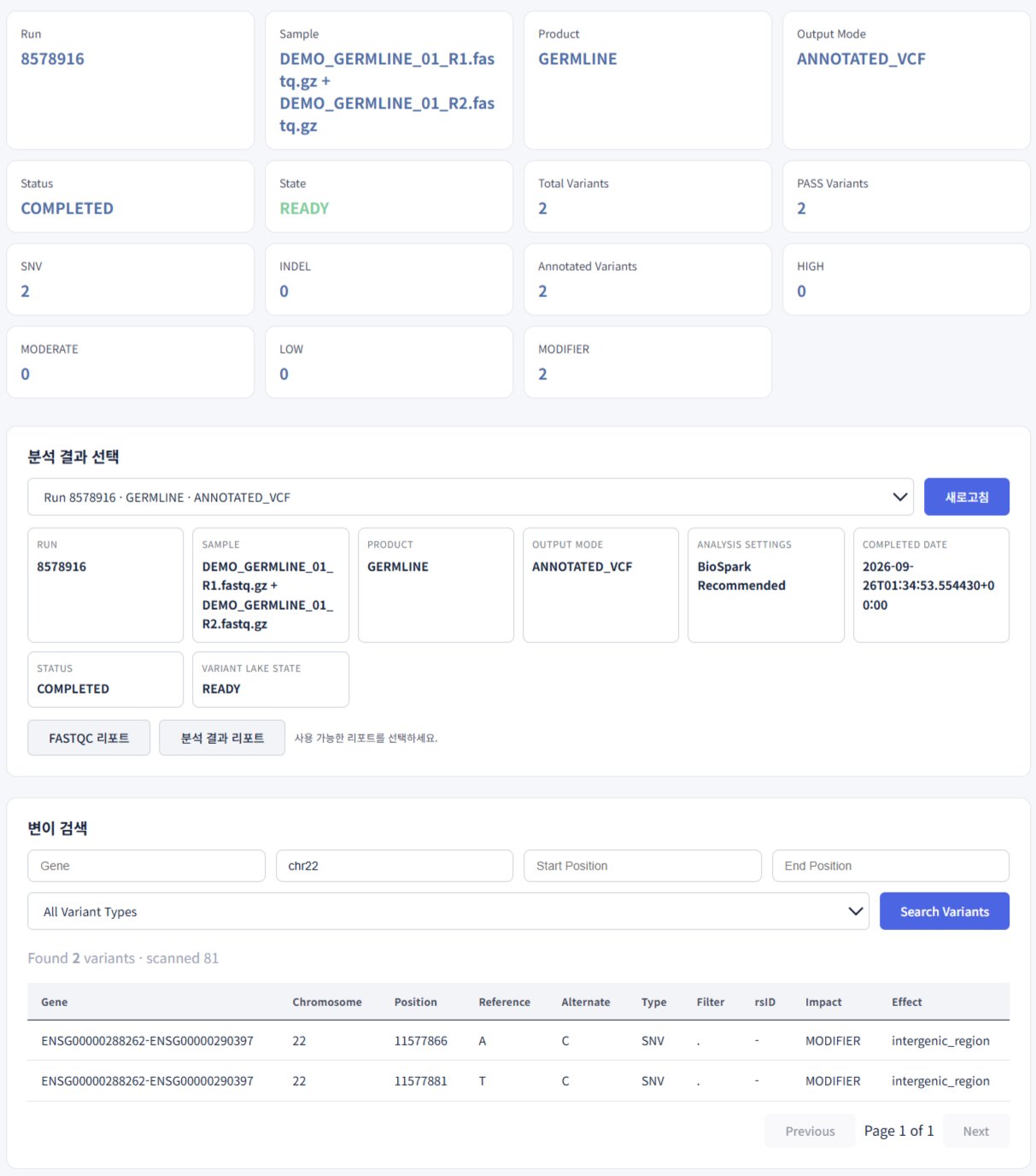Screen dimensions: 1036x1176
Task: Click the Reference column header
Action: (x=504, y=1002)
